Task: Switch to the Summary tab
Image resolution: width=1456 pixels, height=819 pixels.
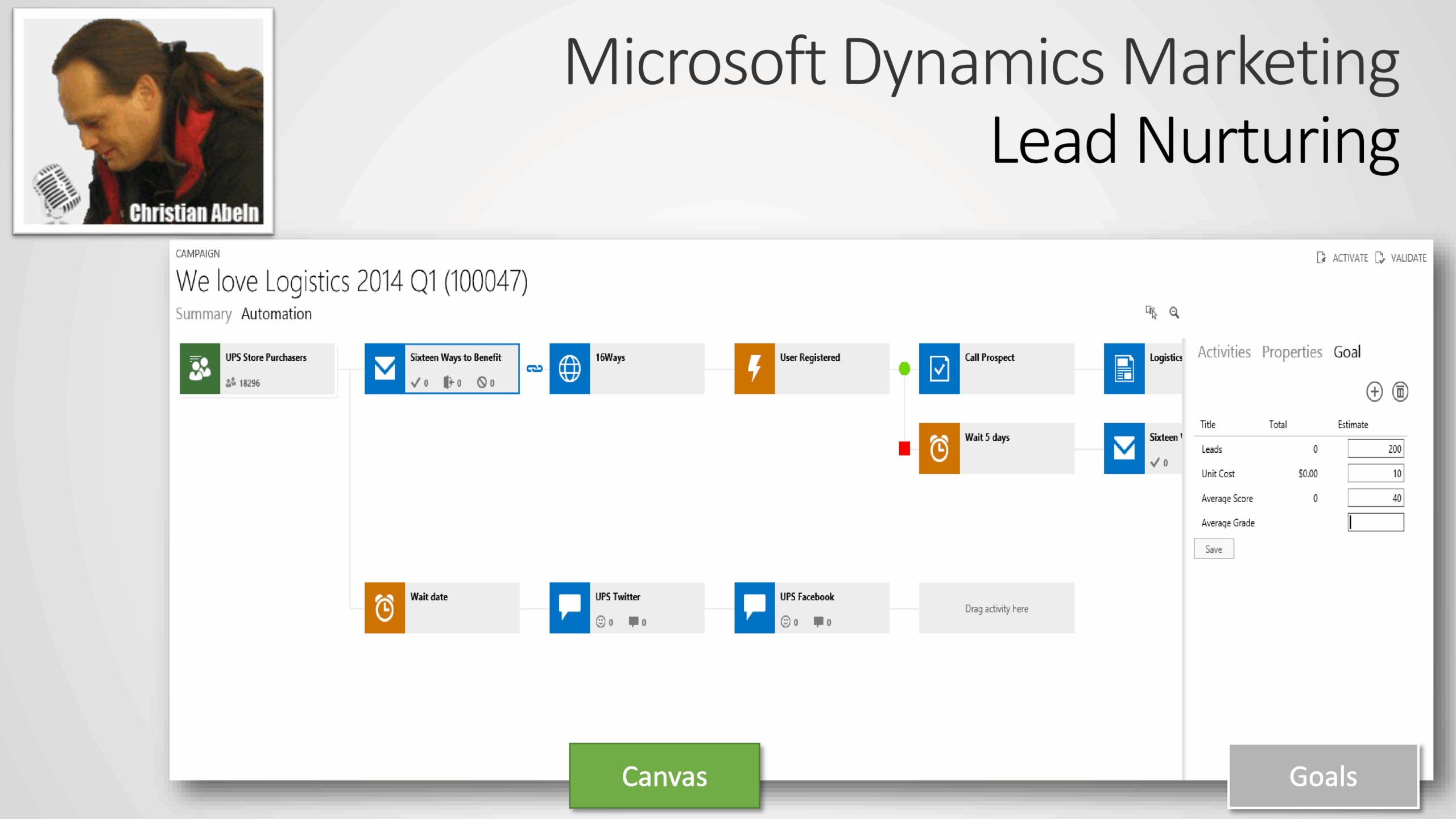Action: click(x=203, y=314)
